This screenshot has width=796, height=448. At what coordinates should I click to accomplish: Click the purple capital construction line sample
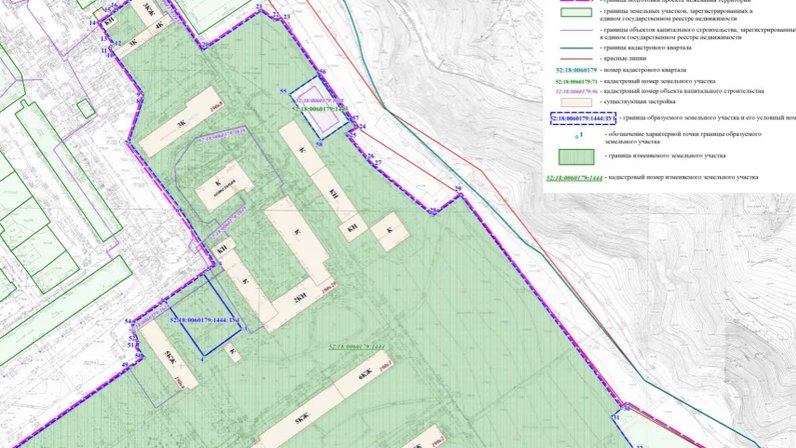coord(576,31)
